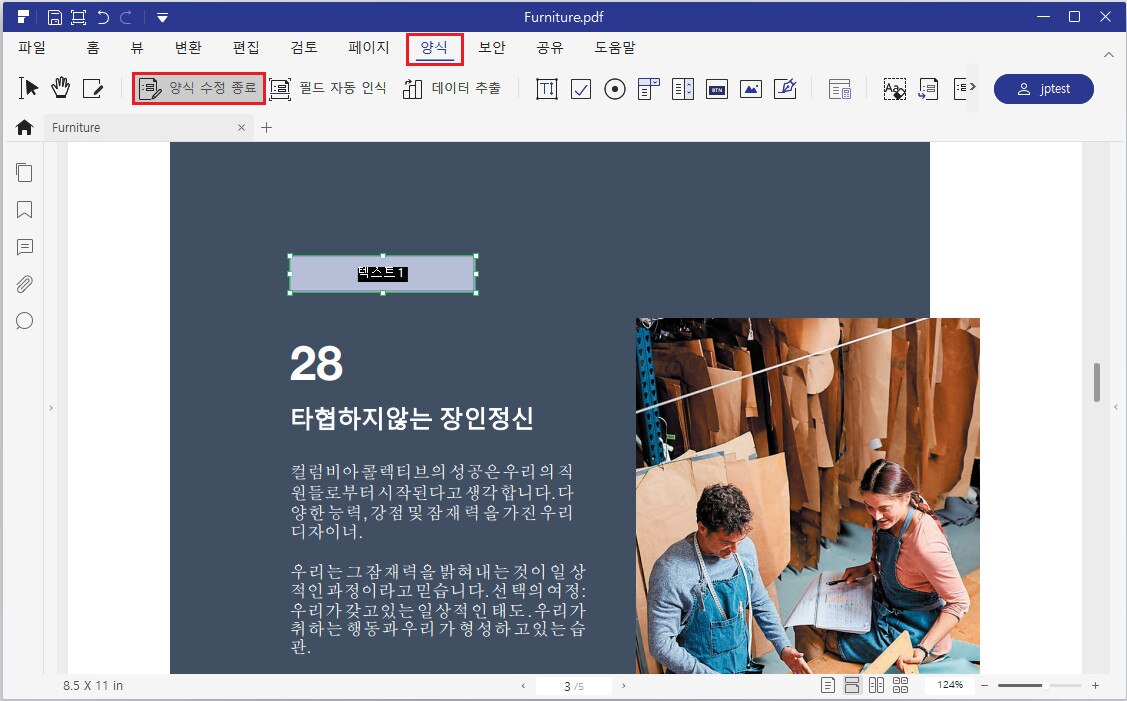Expand the right side panel arrow
1127x701 pixels.
point(1115,408)
